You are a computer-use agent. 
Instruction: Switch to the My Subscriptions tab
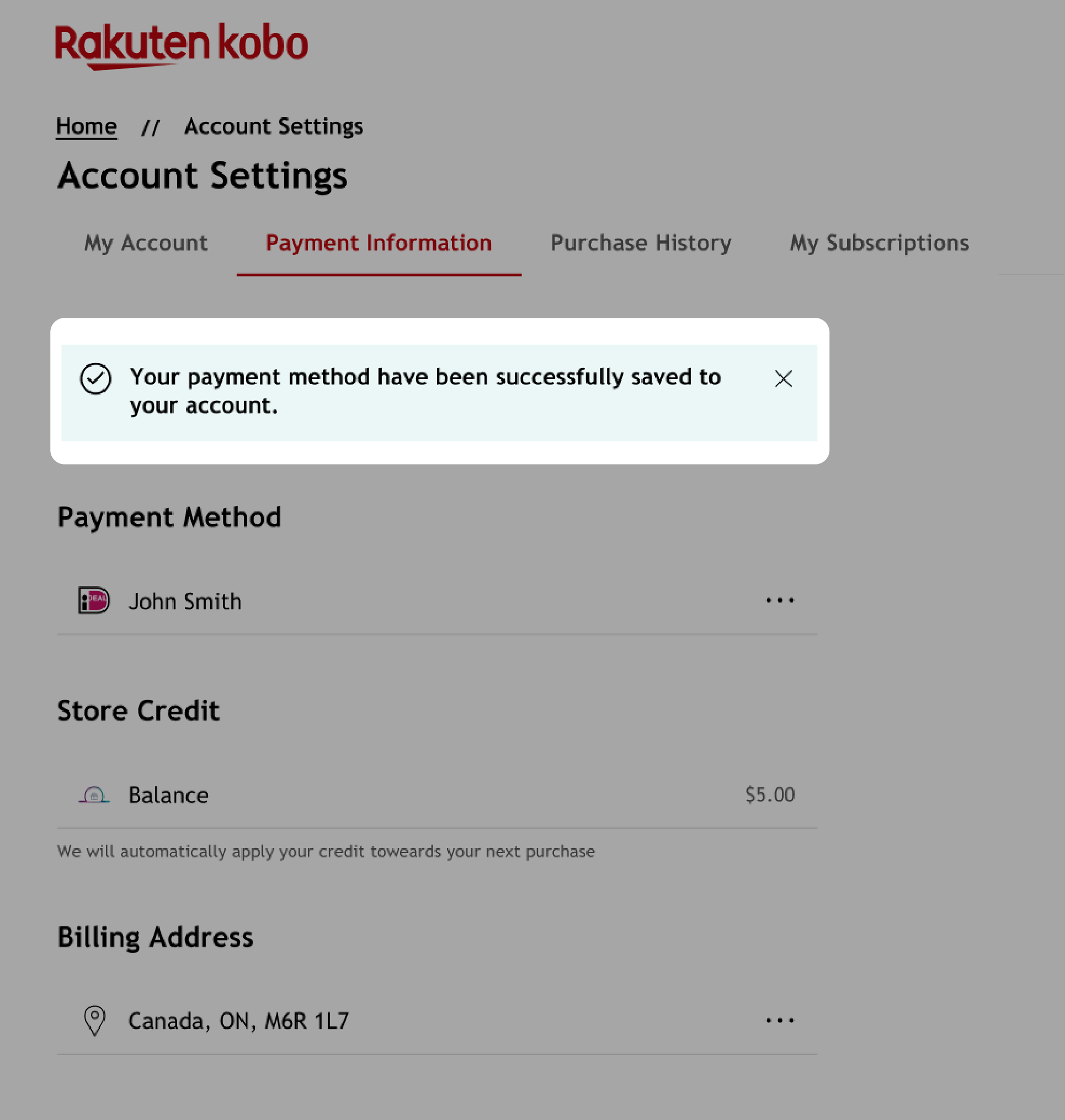(879, 243)
